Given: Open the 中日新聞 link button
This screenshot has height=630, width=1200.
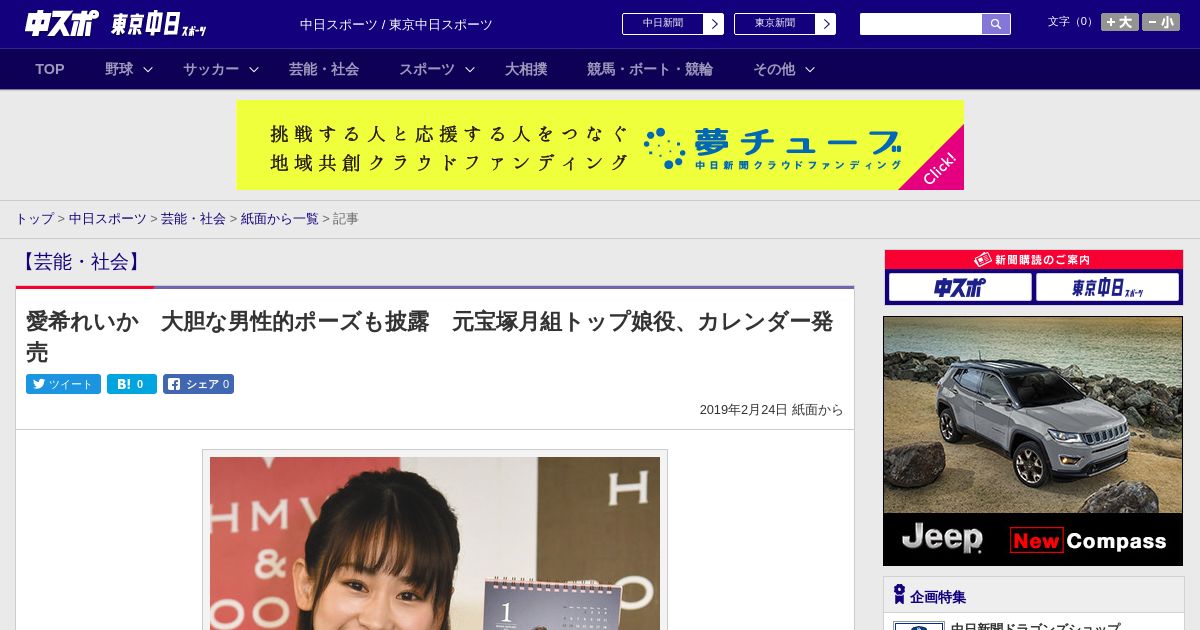Looking at the screenshot, I should pos(663,24).
